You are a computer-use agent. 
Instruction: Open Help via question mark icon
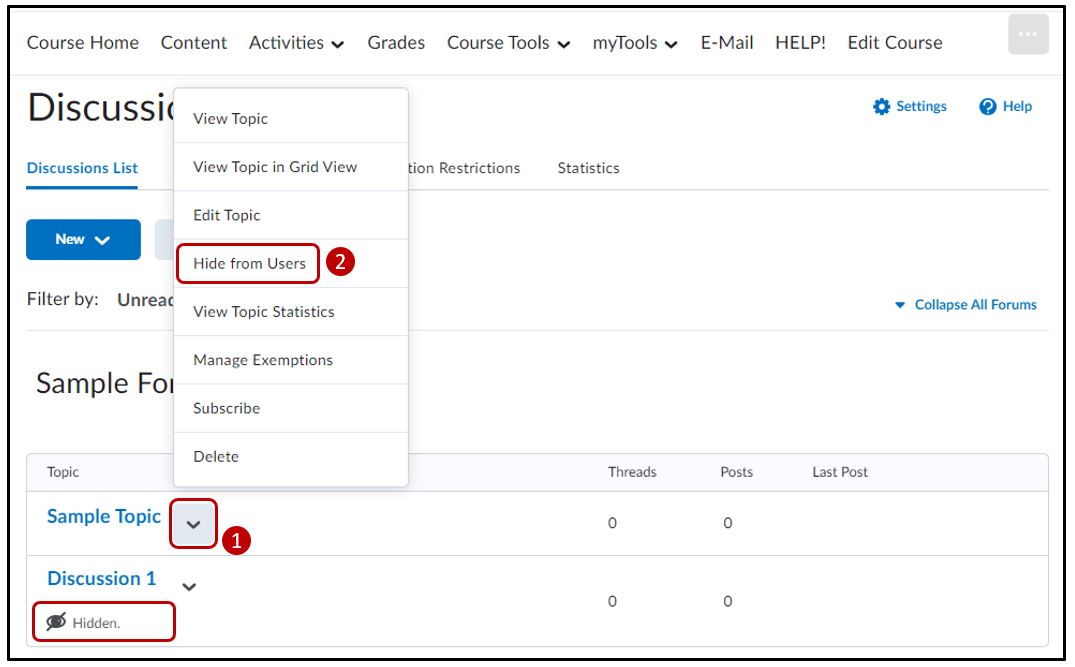[x=988, y=107]
